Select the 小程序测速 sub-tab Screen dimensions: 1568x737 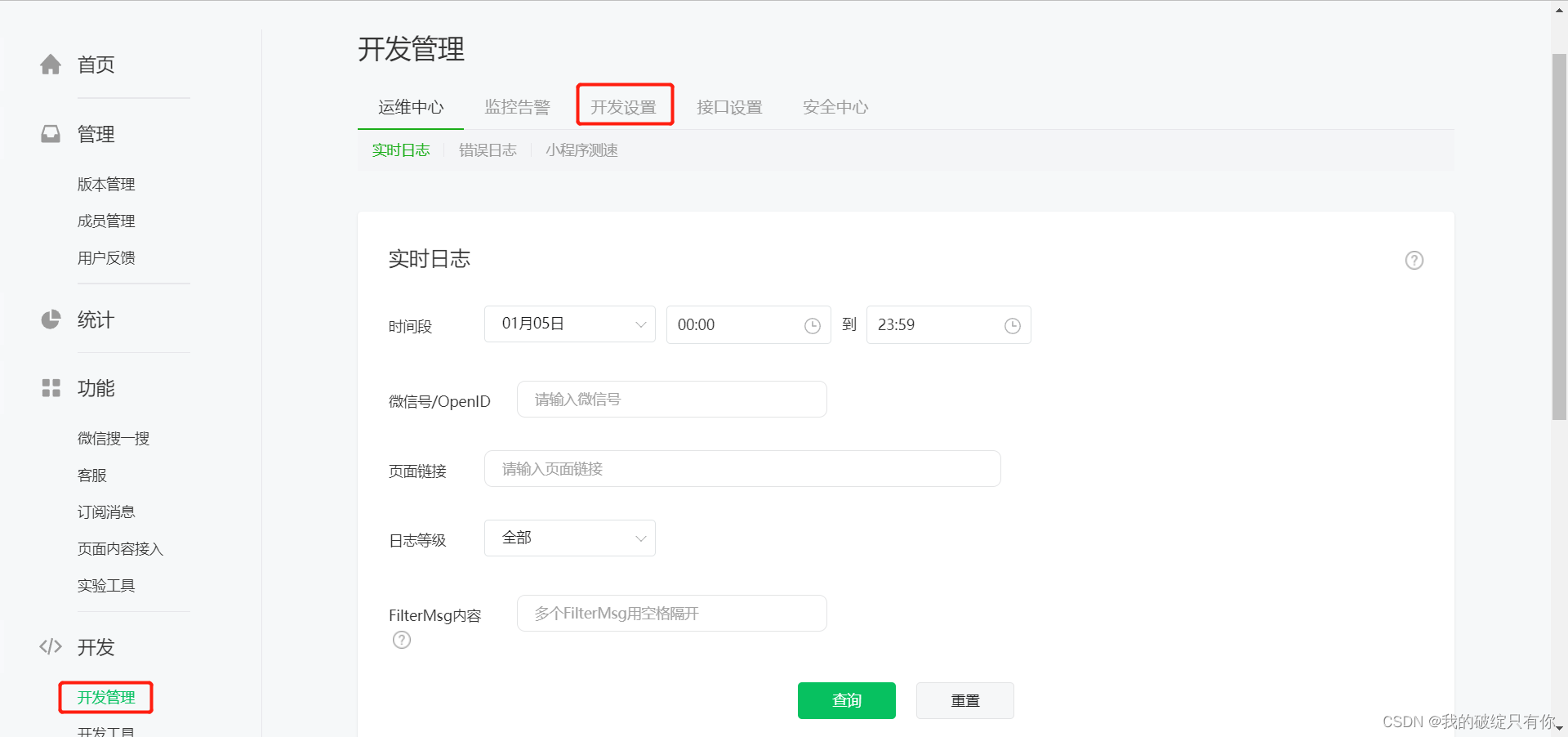[581, 150]
